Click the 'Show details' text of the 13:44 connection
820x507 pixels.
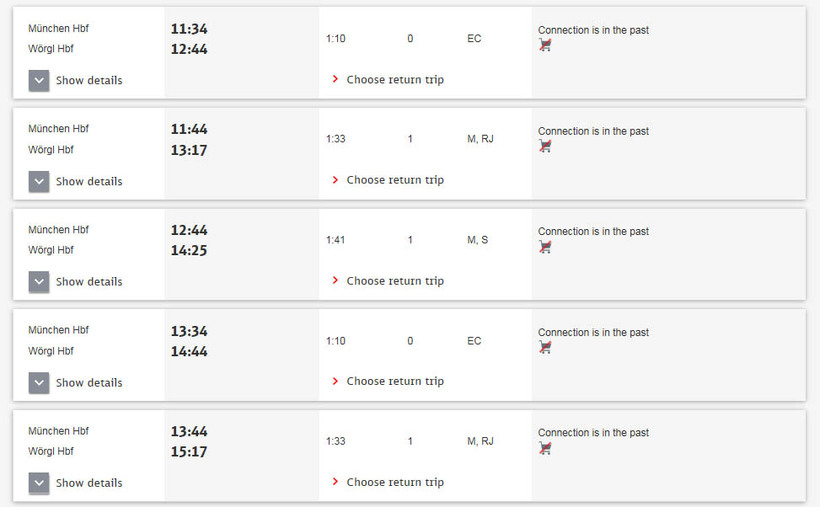point(89,483)
